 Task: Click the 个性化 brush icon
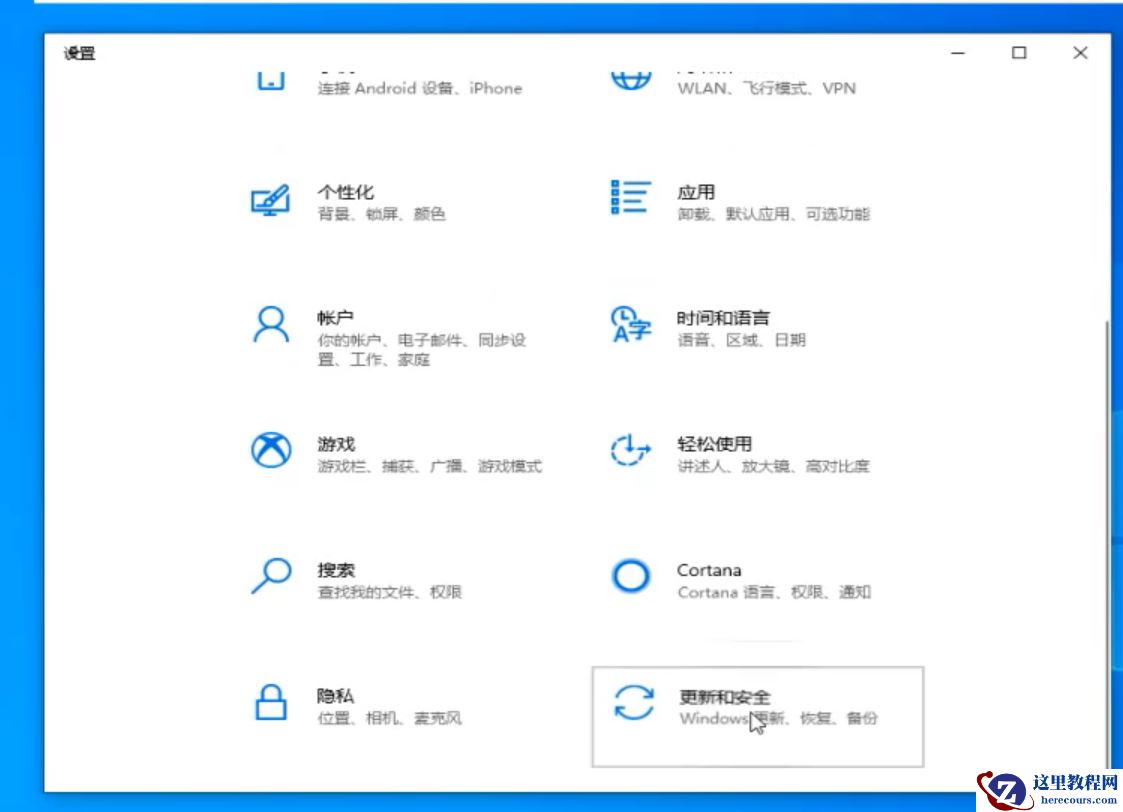click(x=268, y=198)
